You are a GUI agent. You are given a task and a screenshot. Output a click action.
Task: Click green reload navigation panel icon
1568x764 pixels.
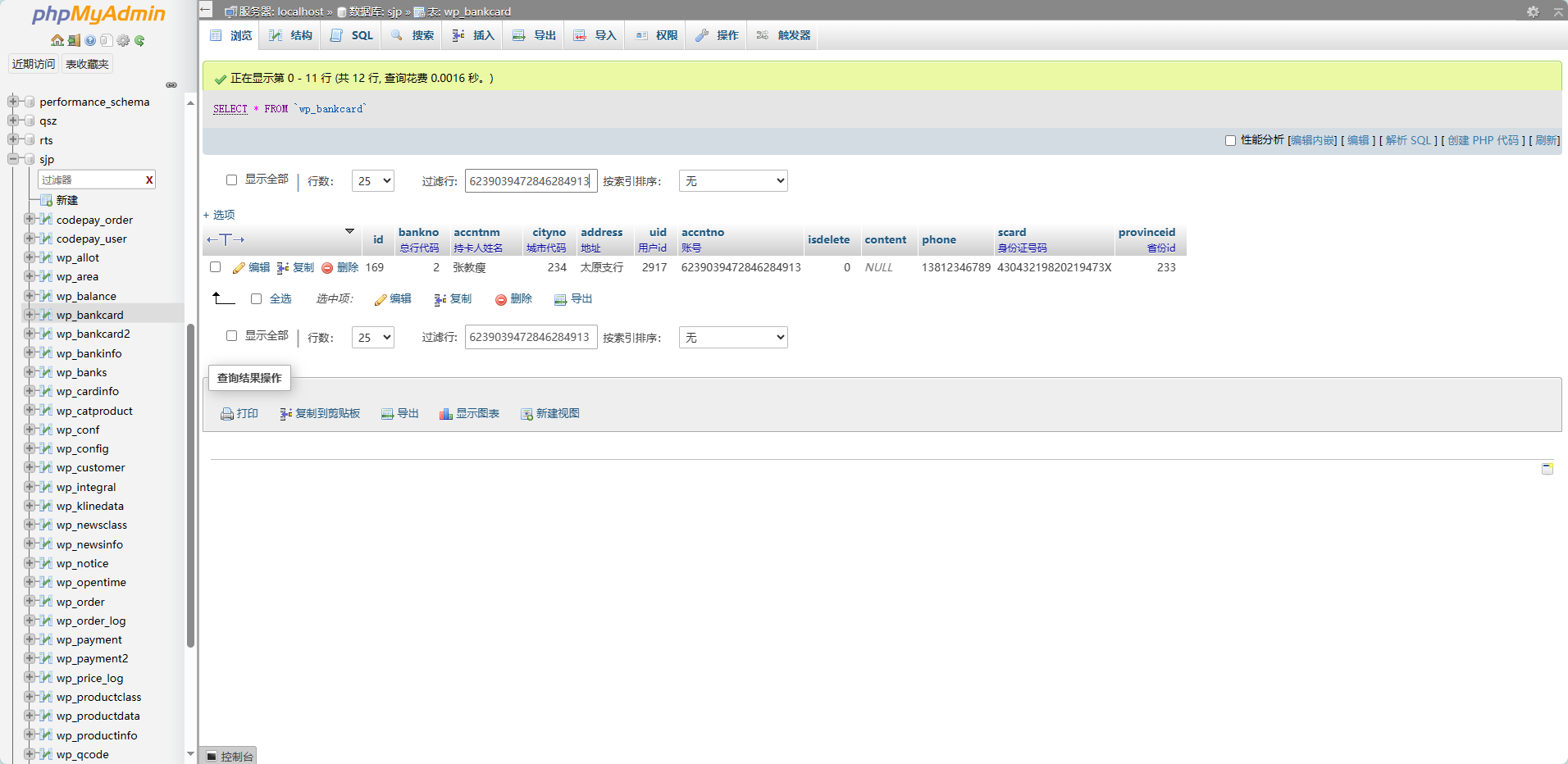point(139,40)
